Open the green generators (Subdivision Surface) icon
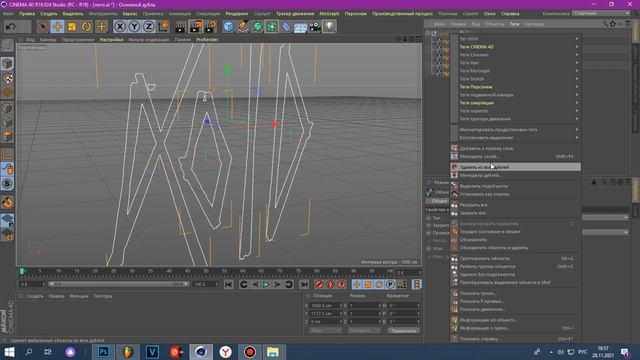The image size is (640, 360). 258,27
